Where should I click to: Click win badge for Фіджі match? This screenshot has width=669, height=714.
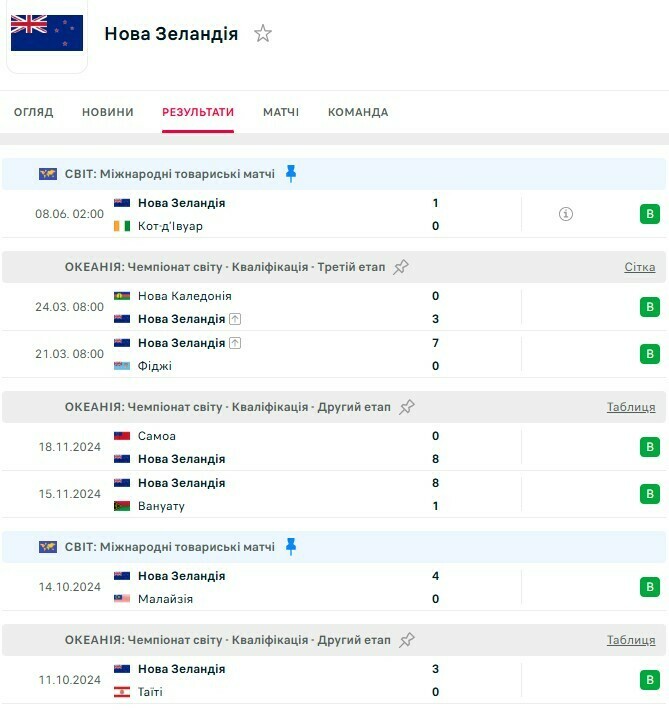(650, 354)
